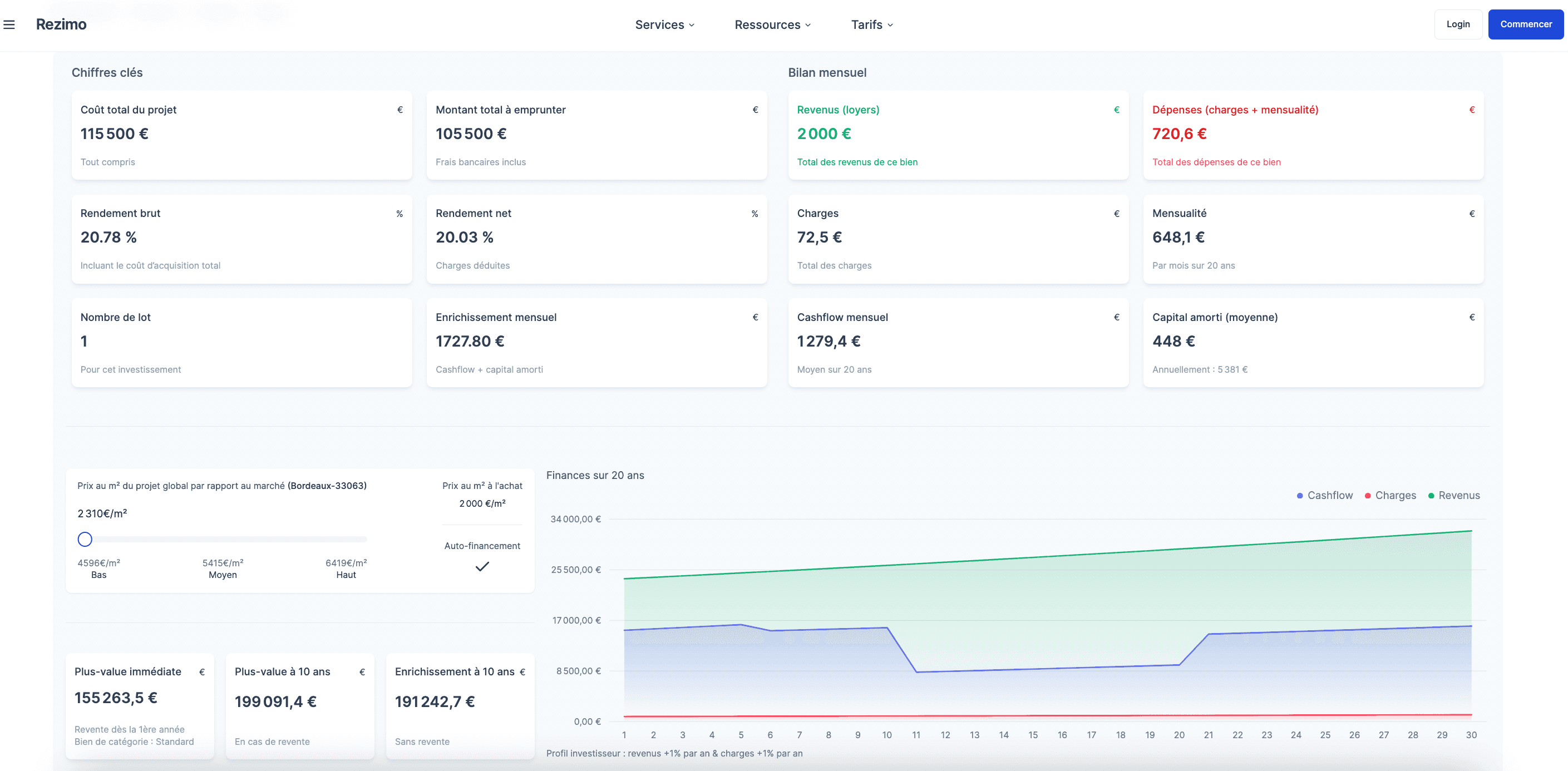
Task: Click the 105 500 € loan amount value
Action: coord(471,134)
